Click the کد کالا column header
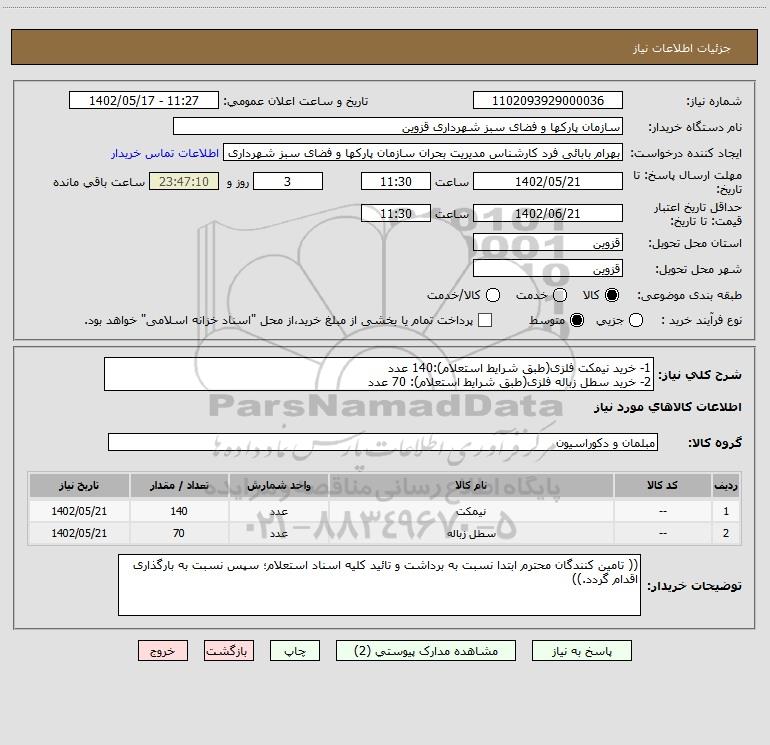Screen dimensions: 770x745 point(662,486)
